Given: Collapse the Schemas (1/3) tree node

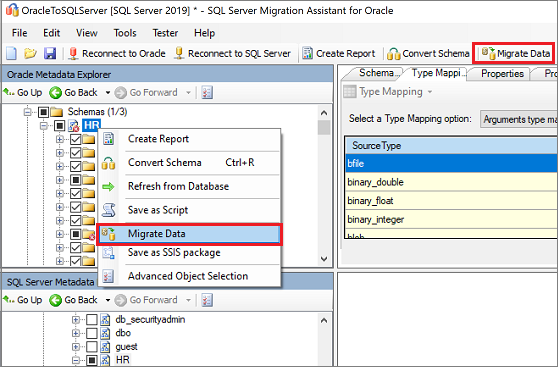Looking at the screenshot, I should point(27,112).
